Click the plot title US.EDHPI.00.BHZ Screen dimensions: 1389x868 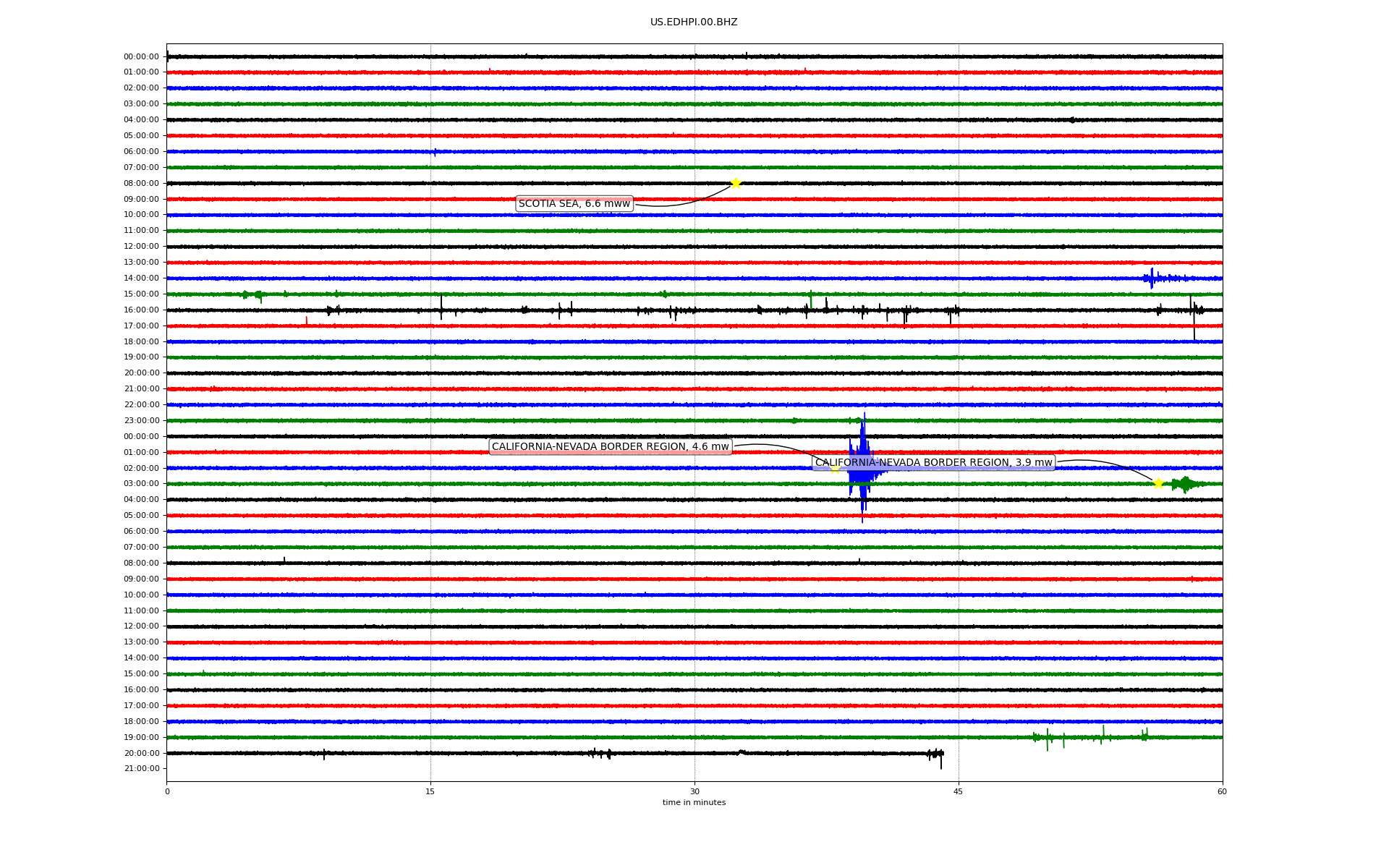coord(694,22)
